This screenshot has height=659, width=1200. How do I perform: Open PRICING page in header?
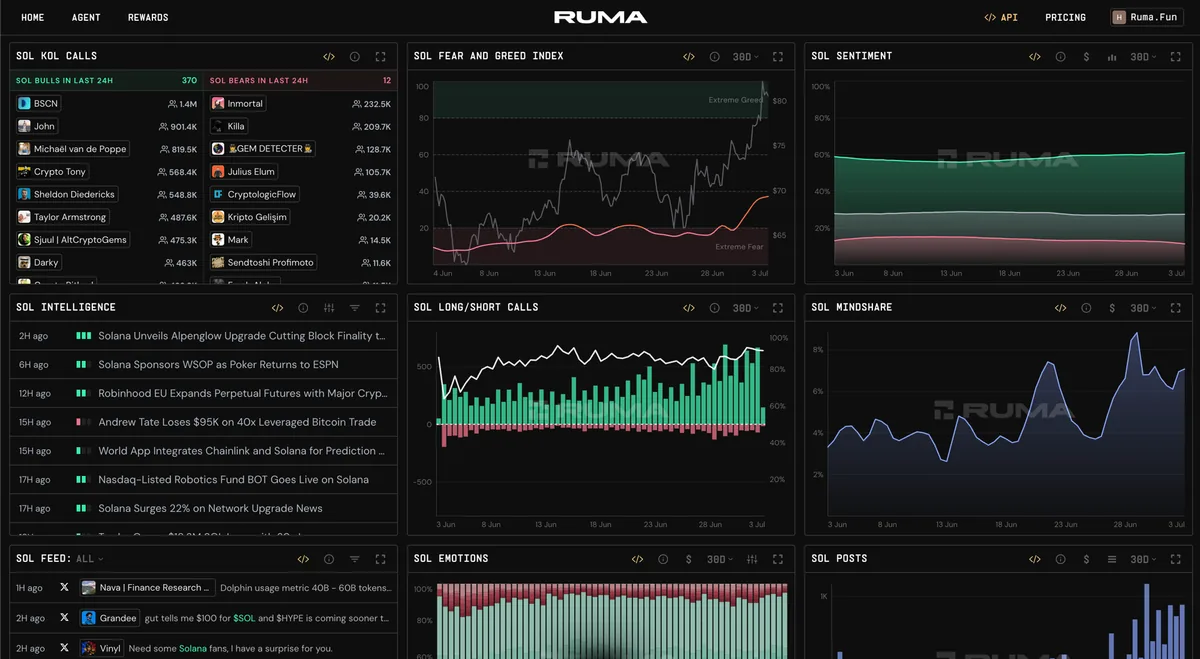[x=1065, y=17]
